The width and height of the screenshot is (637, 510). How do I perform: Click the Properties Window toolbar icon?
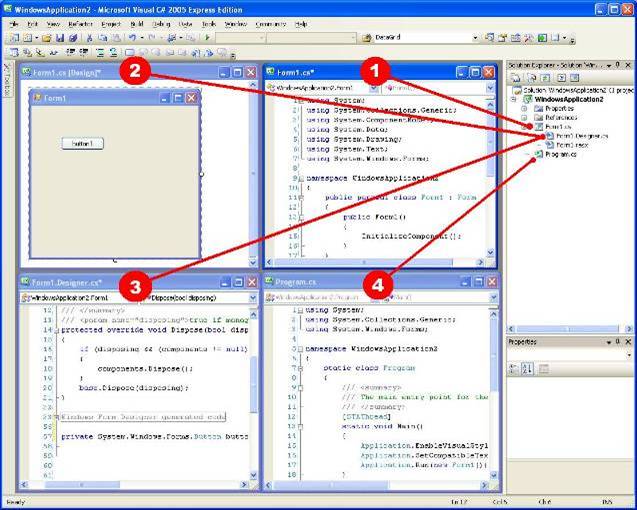point(503,38)
